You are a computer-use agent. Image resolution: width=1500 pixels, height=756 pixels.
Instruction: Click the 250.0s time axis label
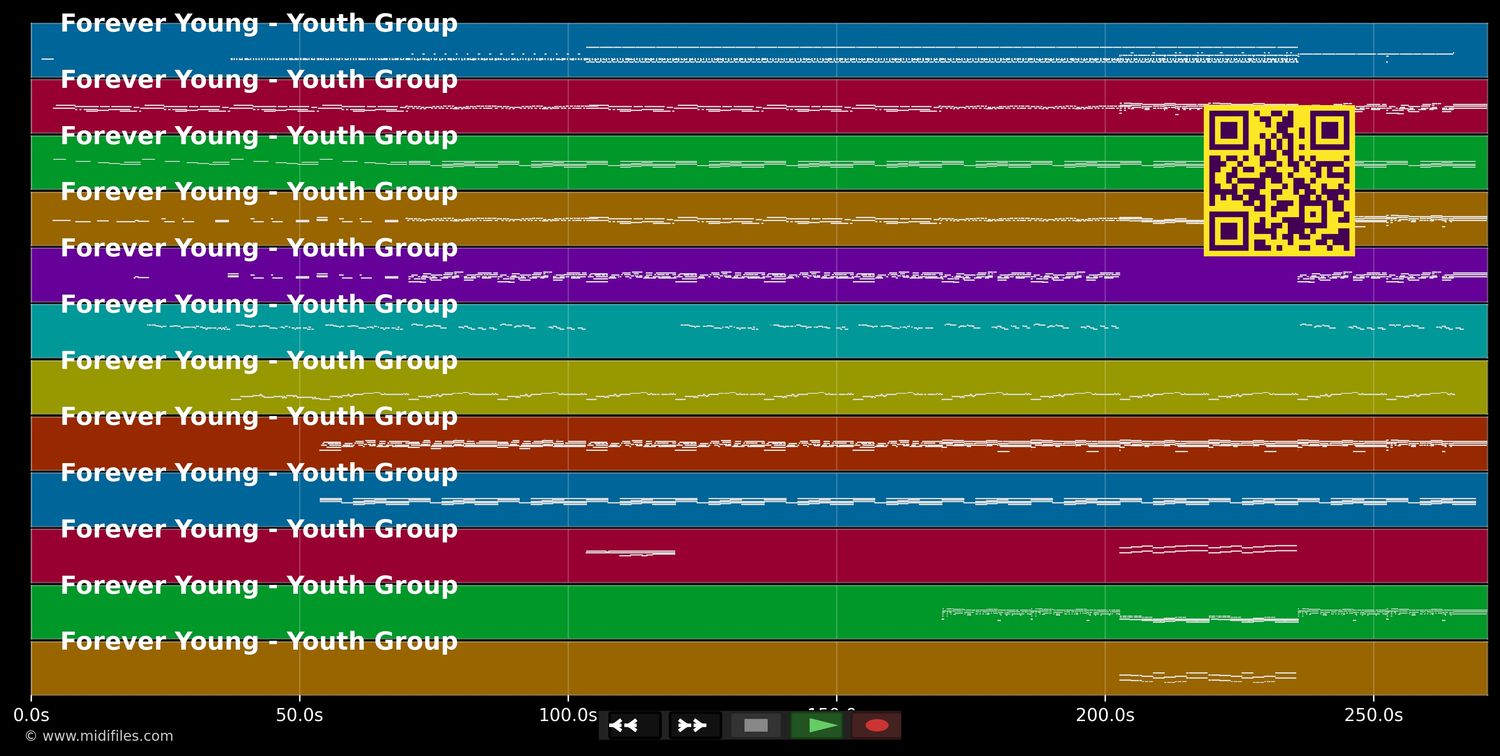pos(1373,715)
